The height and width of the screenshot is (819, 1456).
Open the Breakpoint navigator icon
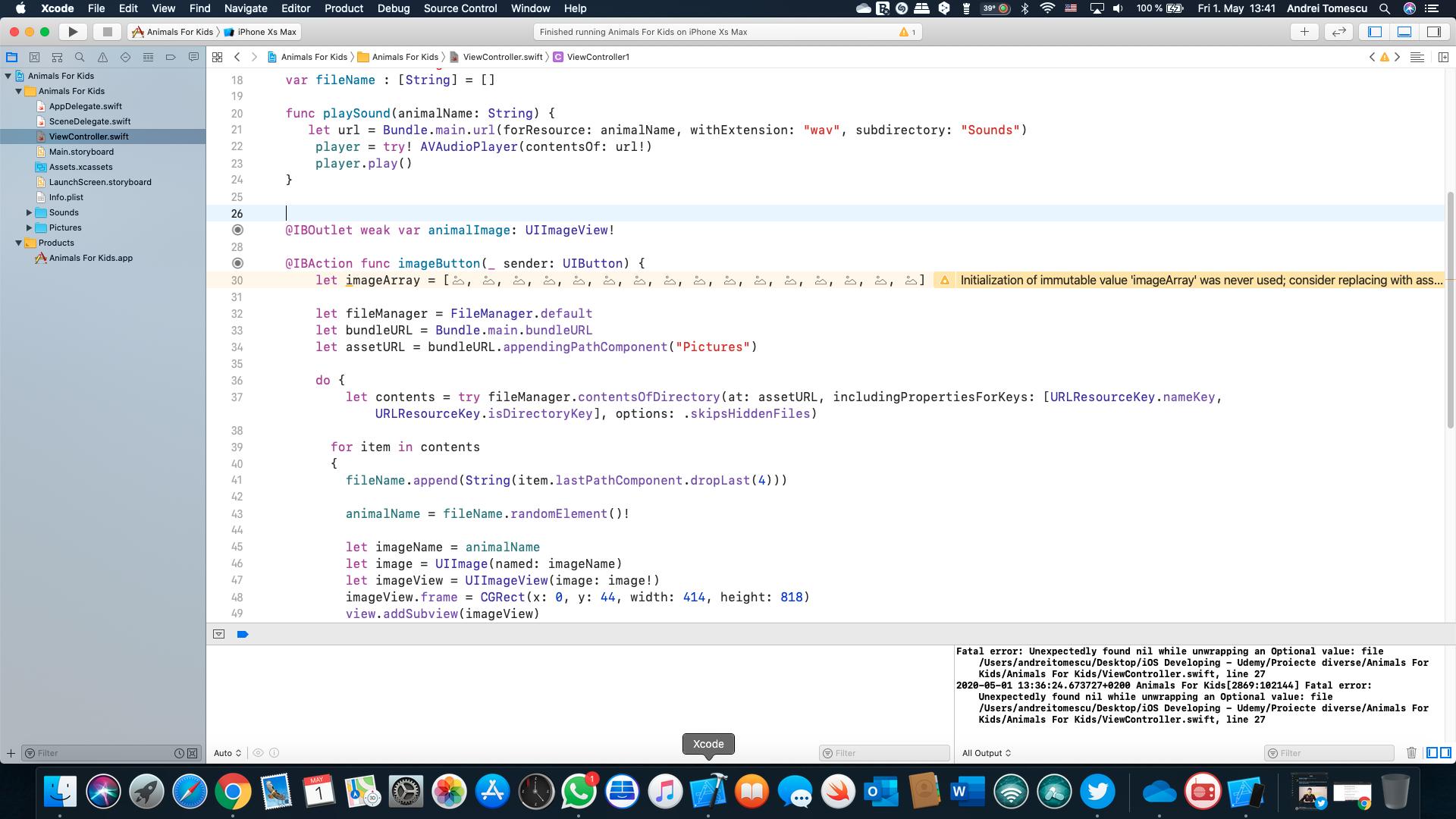tap(171, 57)
